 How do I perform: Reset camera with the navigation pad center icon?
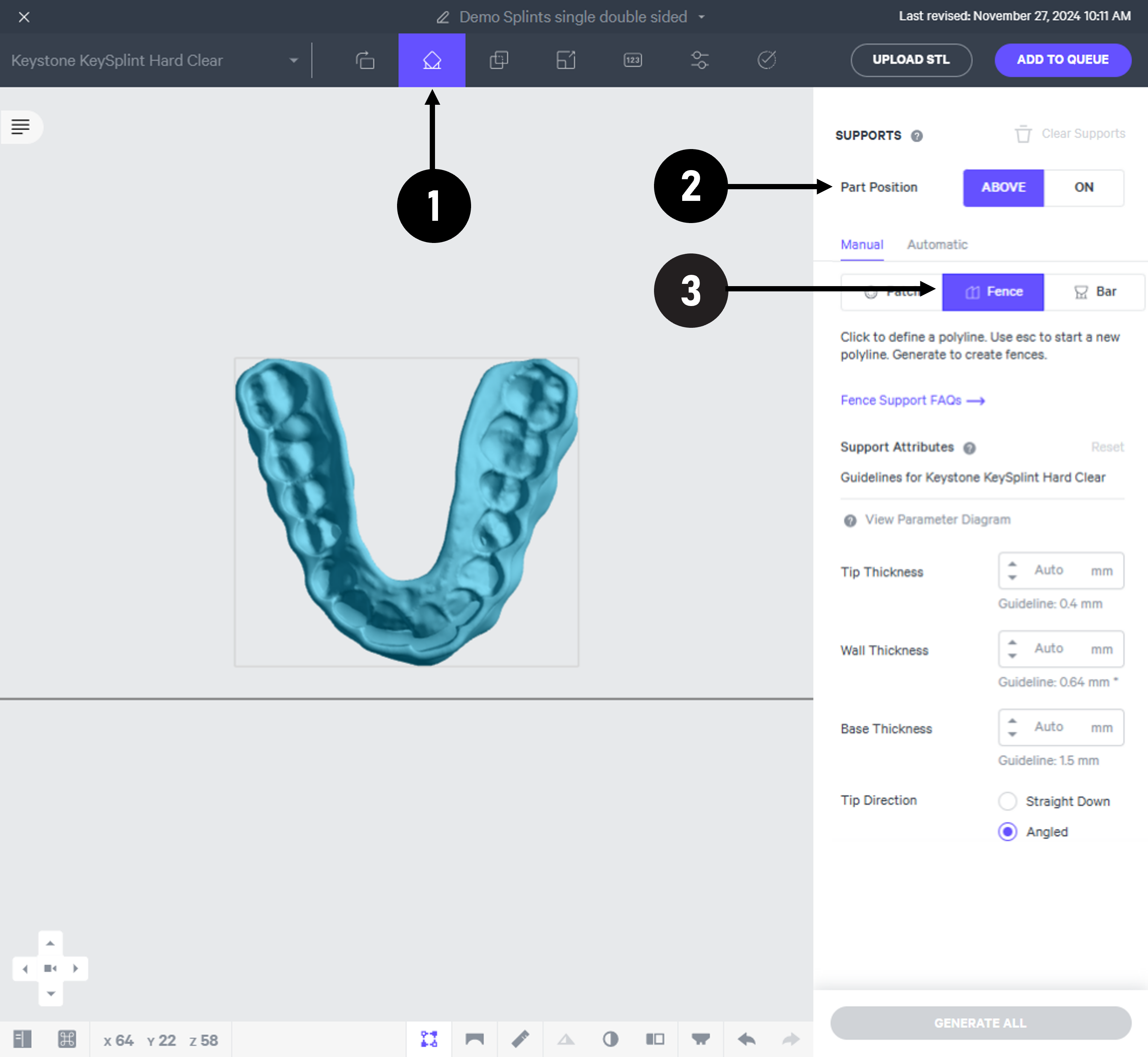(50, 969)
